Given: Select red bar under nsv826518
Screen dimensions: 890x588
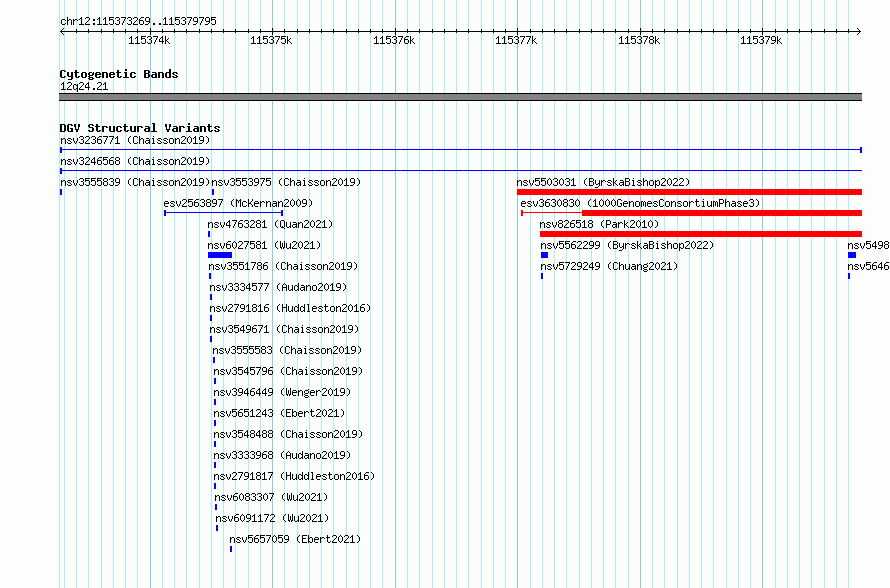Looking at the screenshot, I should click(x=701, y=234).
